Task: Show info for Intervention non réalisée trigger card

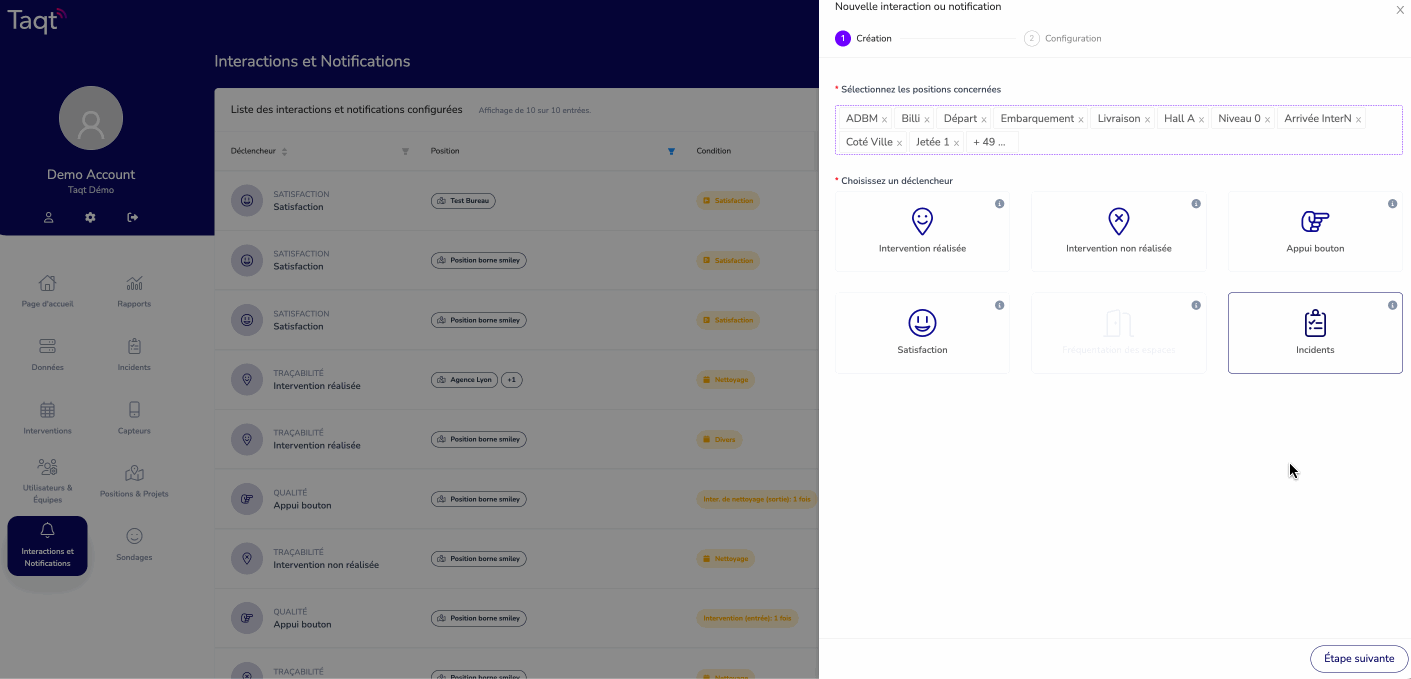Action: coord(1196,204)
